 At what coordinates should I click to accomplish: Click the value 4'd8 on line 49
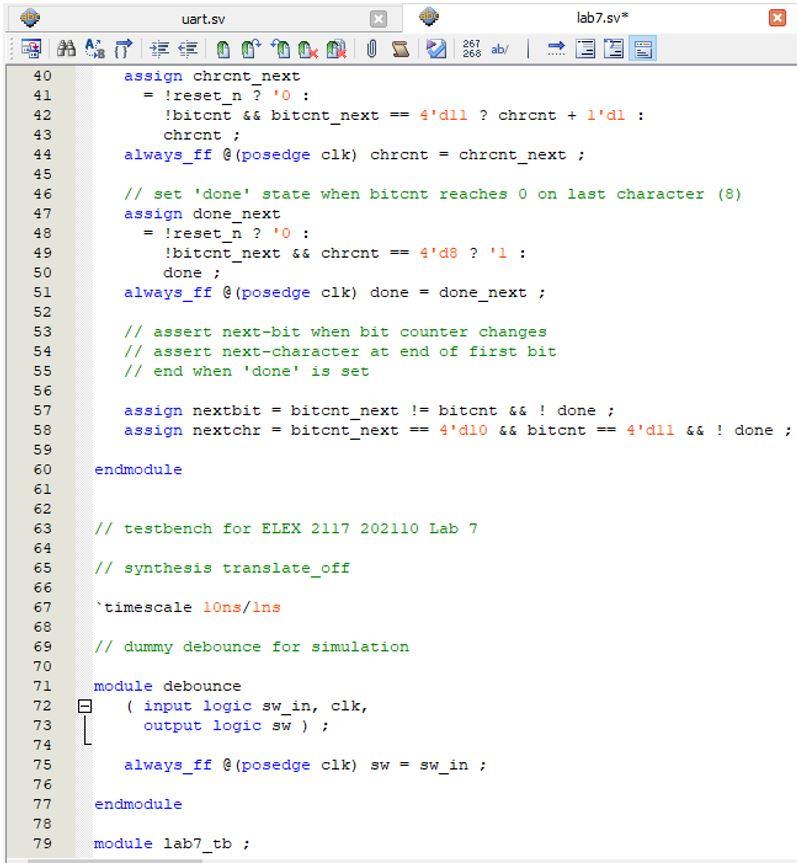pos(438,253)
